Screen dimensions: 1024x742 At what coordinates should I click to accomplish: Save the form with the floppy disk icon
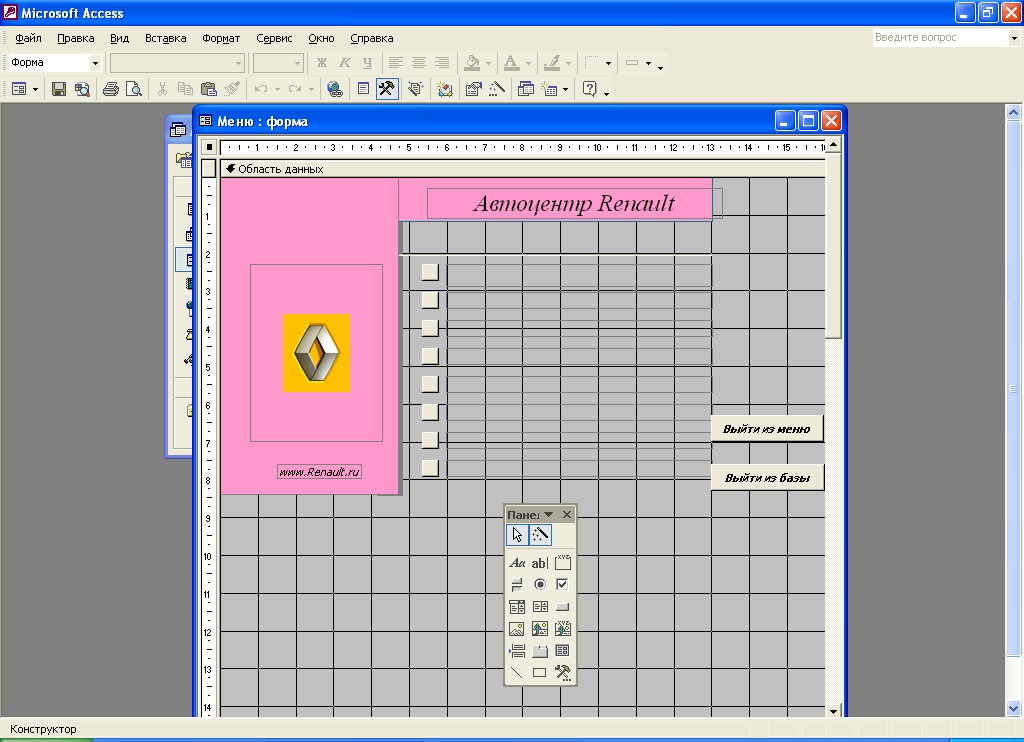click(59, 89)
